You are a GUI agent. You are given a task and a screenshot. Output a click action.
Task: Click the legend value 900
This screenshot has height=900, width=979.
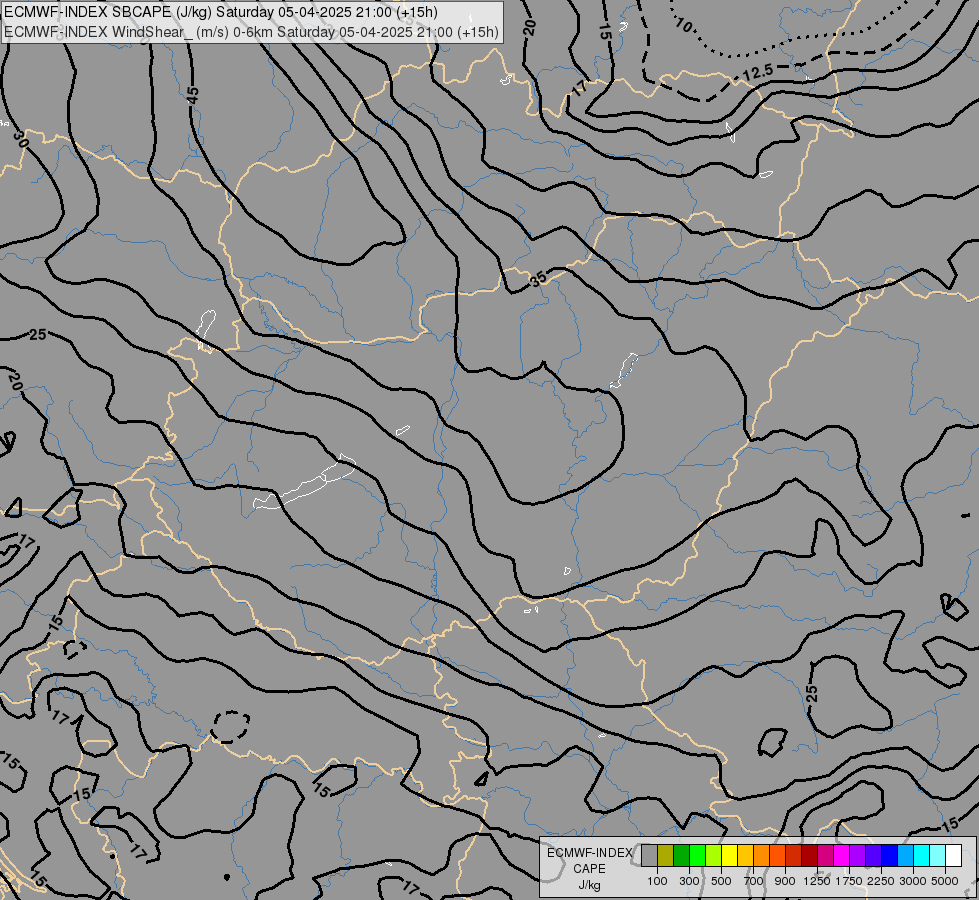[785, 881]
